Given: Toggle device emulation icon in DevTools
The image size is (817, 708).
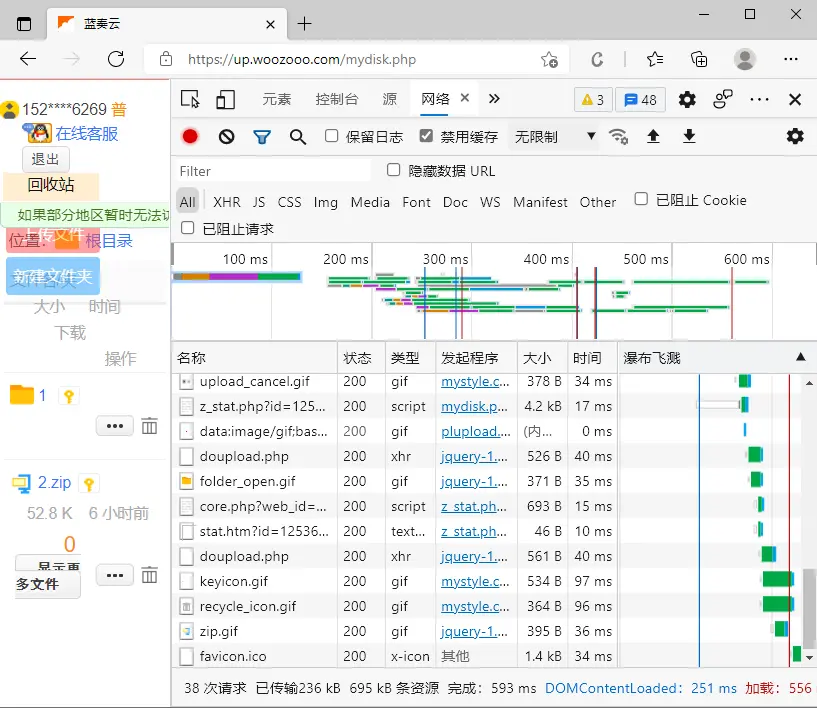Looking at the screenshot, I should pos(225,99).
